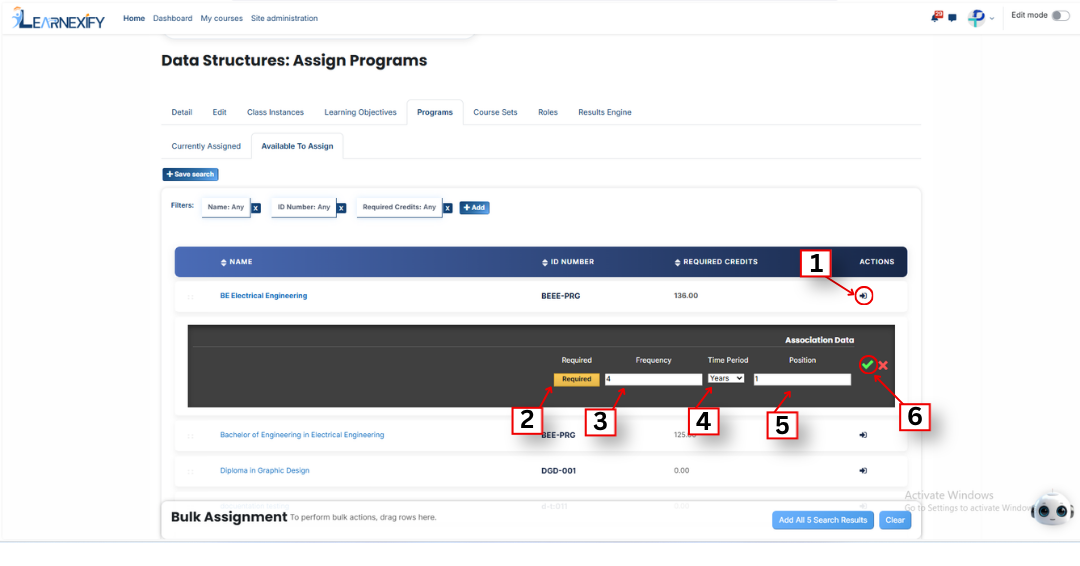
Task: Click drag handle of BE Electrical Engineering row
Action: (x=190, y=297)
